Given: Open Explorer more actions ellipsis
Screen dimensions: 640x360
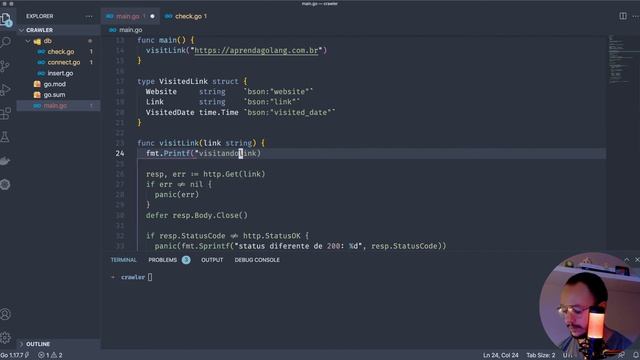Looking at the screenshot, I should coord(89,16).
